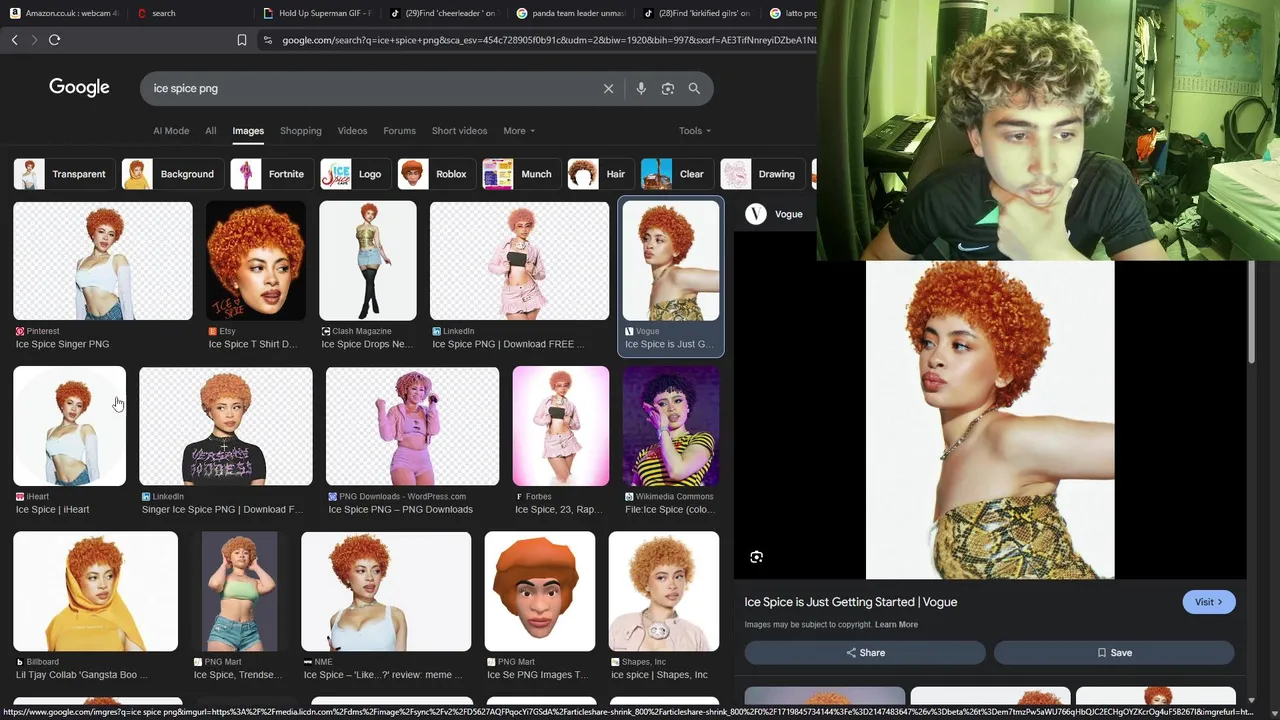The width and height of the screenshot is (1280, 720).
Task: Open the PNG Mart cartoon face thumbnail
Action: click(x=540, y=592)
